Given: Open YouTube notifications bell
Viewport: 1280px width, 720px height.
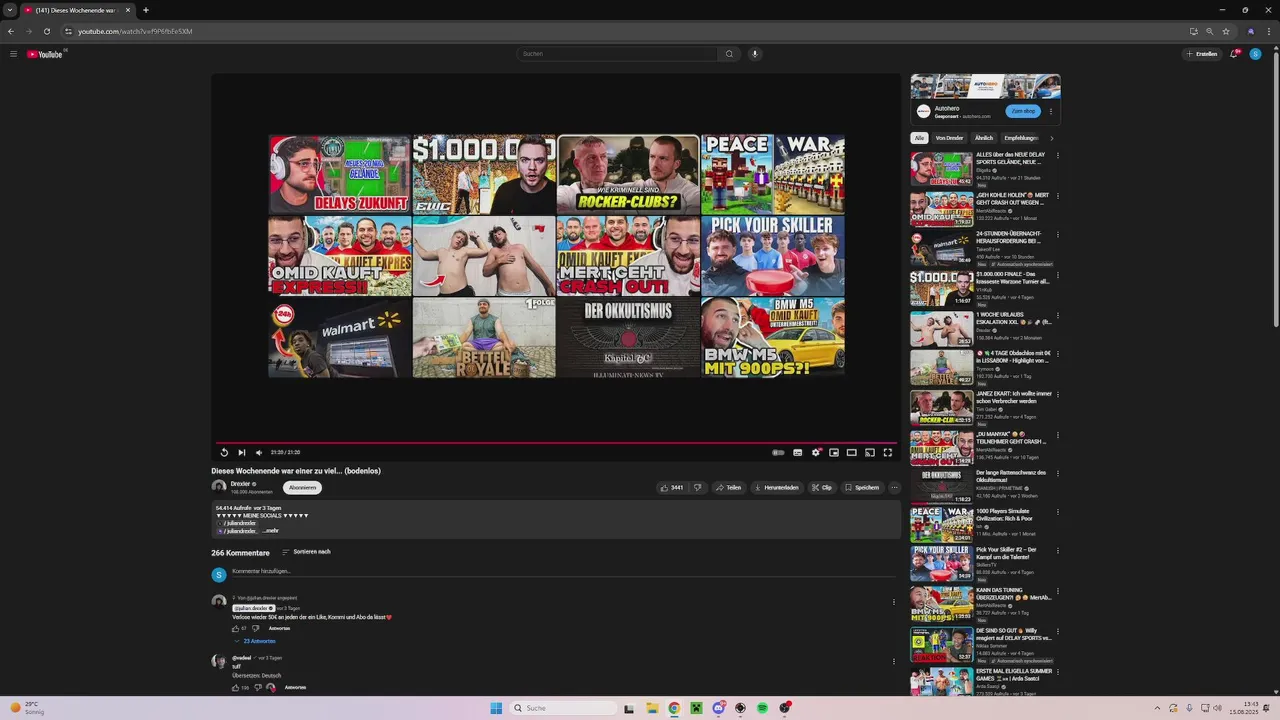Looking at the screenshot, I should coord(1234,54).
